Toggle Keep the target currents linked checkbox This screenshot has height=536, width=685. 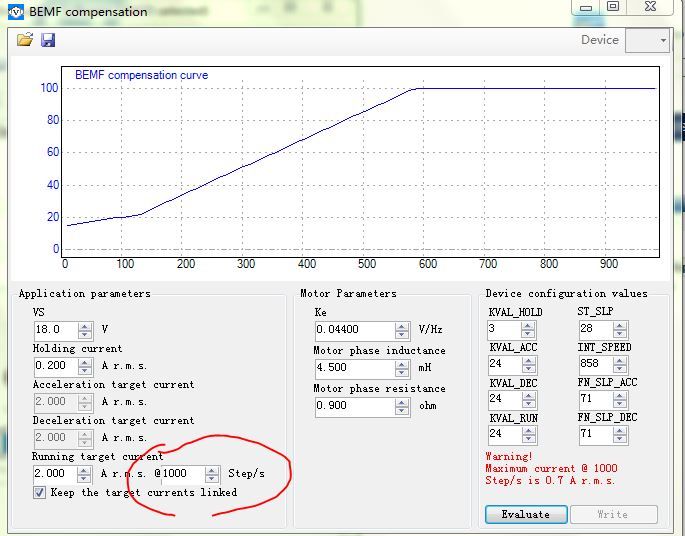(x=39, y=492)
